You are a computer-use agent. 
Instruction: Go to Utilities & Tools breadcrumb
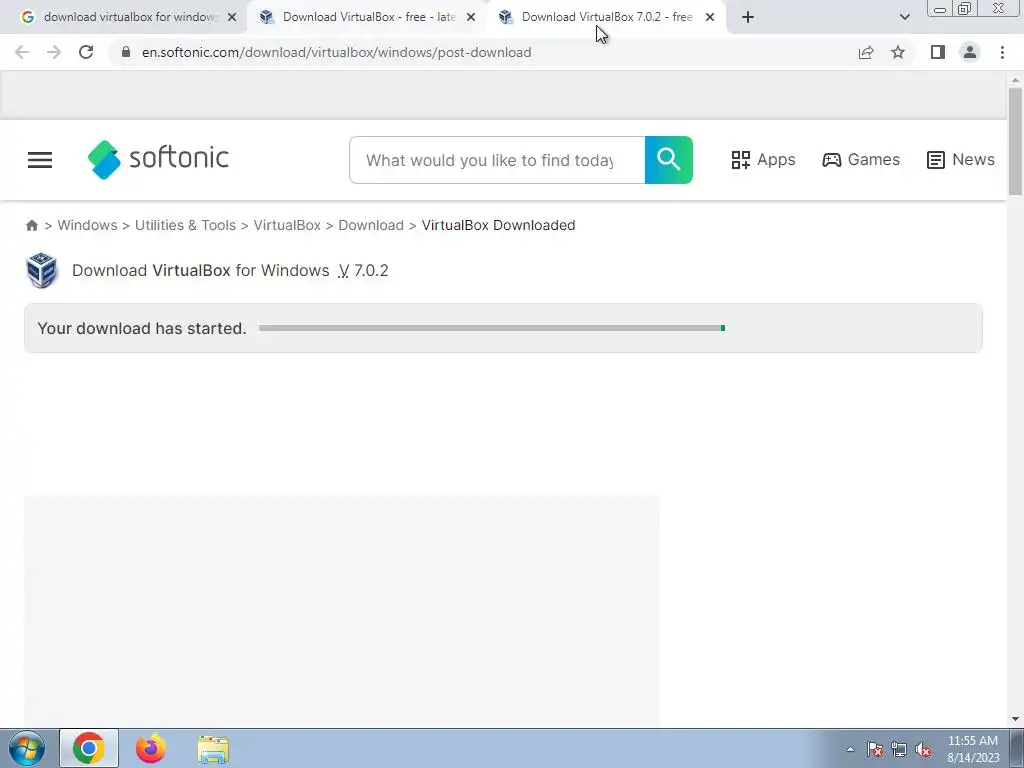(185, 225)
